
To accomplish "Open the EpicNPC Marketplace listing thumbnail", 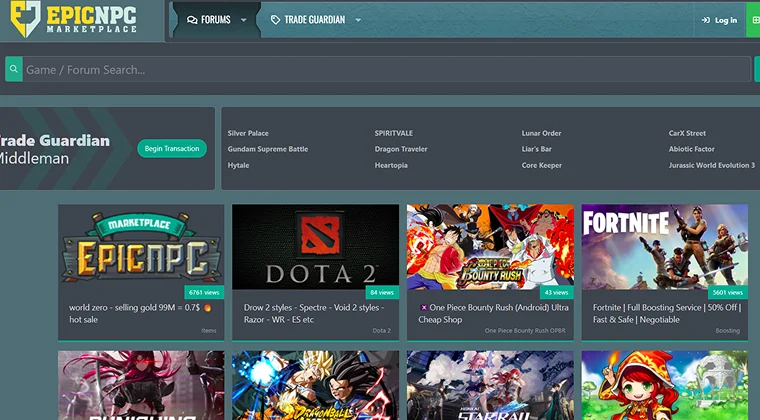I will click(x=141, y=247).
